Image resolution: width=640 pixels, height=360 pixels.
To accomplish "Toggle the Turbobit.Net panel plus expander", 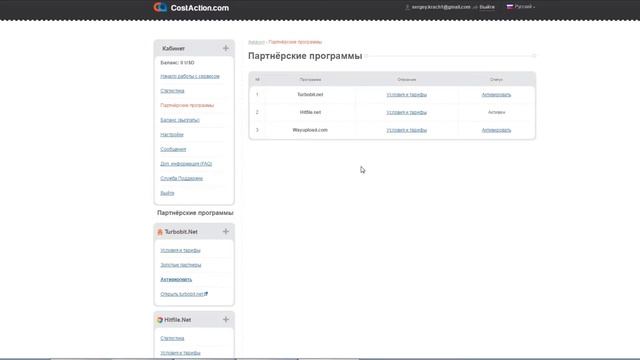I will coord(226,231).
